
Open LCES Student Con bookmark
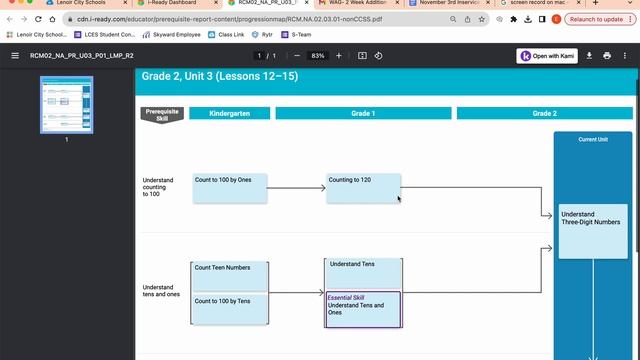[104, 35]
